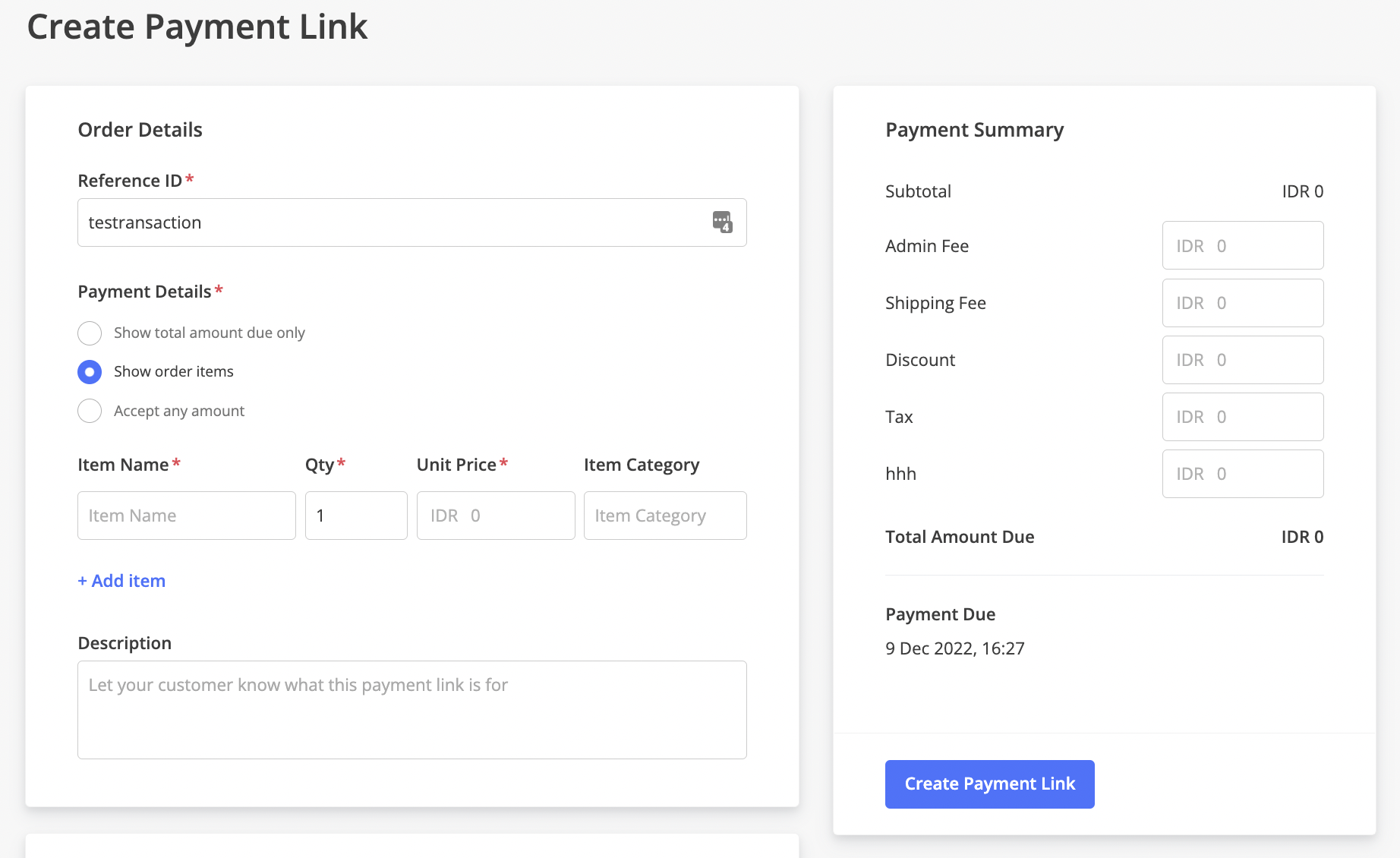Click the Payment Due date 9 Dec 2022
Image resolution: width=1400 pixels, height=858 pixels.
tap(955, 648)
